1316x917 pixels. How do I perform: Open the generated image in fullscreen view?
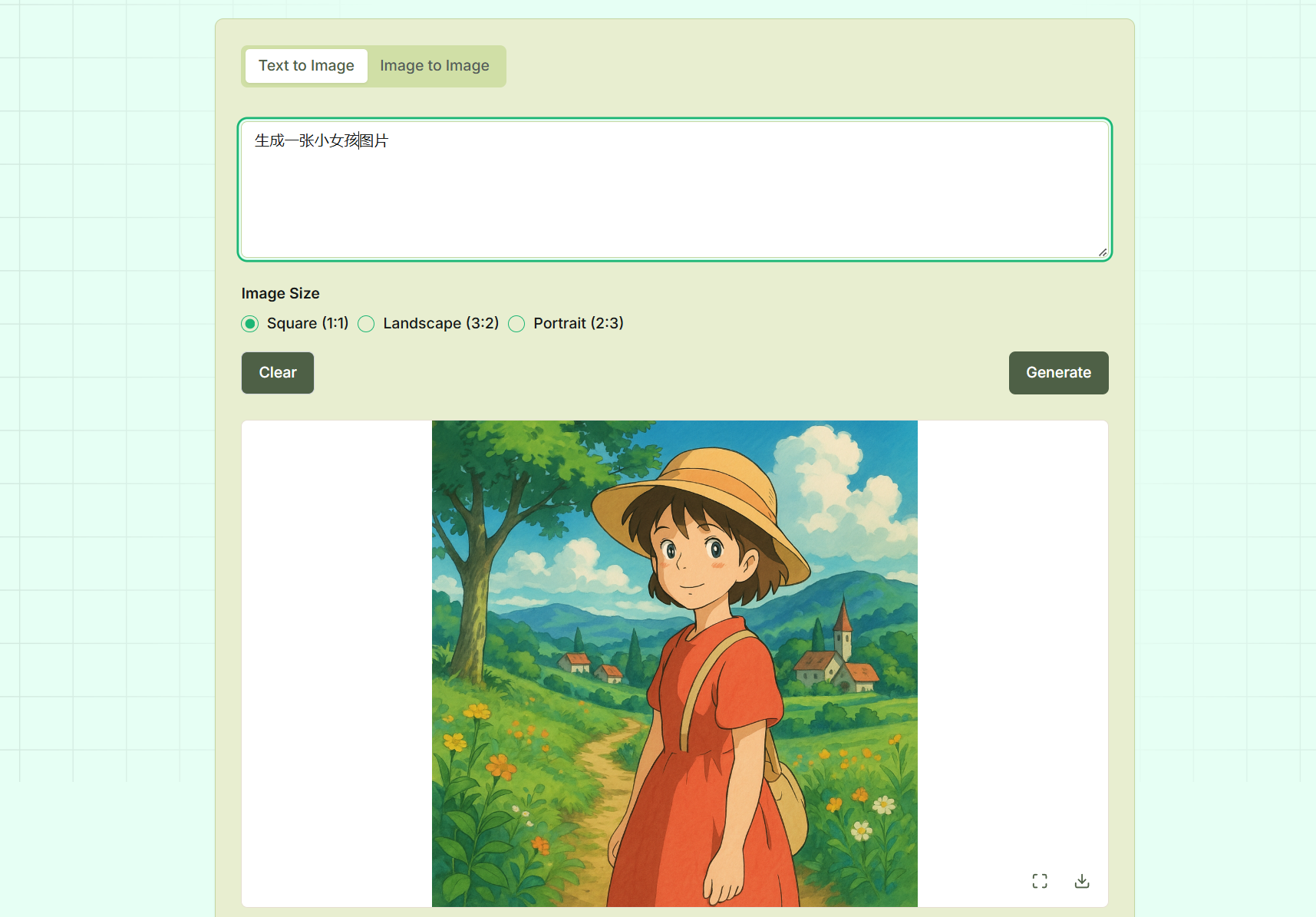click(x=1039, y=881)
